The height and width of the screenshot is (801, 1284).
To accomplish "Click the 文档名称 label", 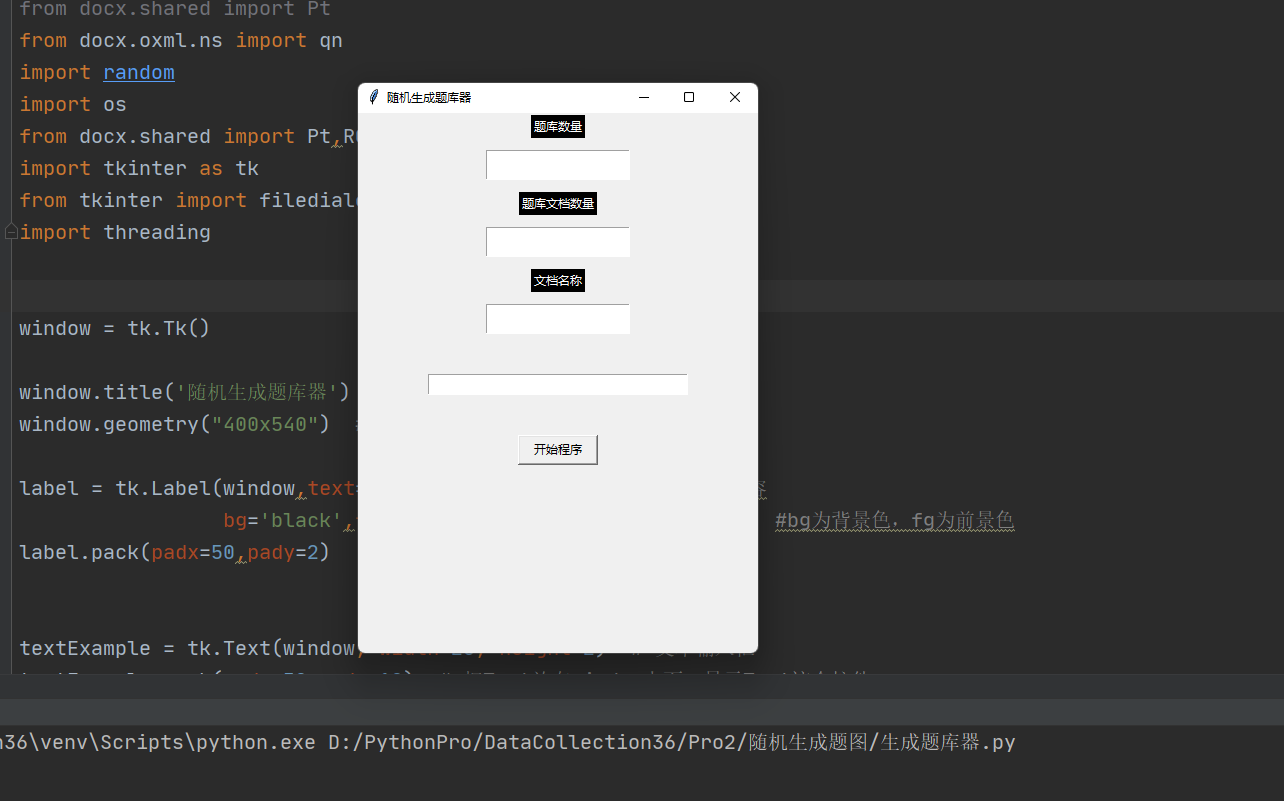I will pyautogui.click(x=558, y=281).
